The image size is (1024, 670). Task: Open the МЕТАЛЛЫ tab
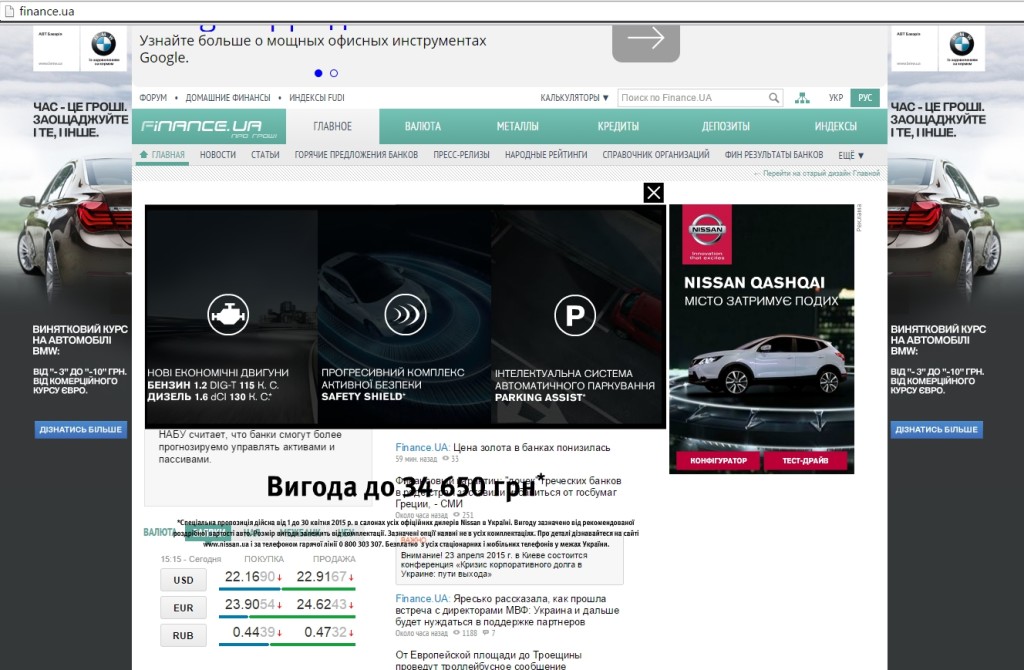click(517, 126)
